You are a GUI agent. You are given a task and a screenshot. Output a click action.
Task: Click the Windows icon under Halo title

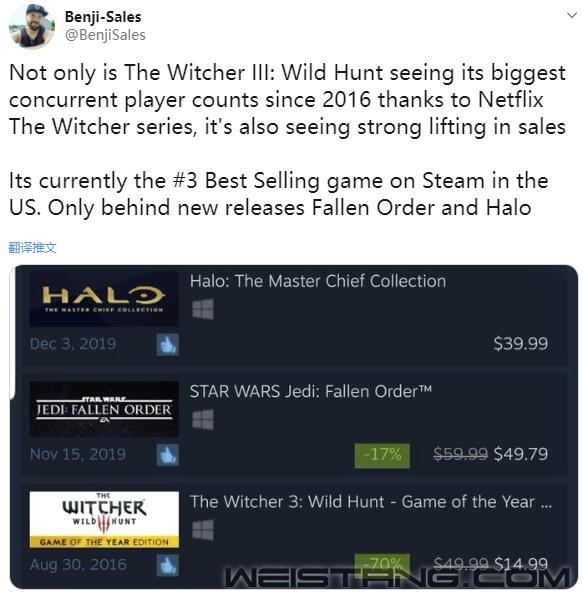coord(203,309)
